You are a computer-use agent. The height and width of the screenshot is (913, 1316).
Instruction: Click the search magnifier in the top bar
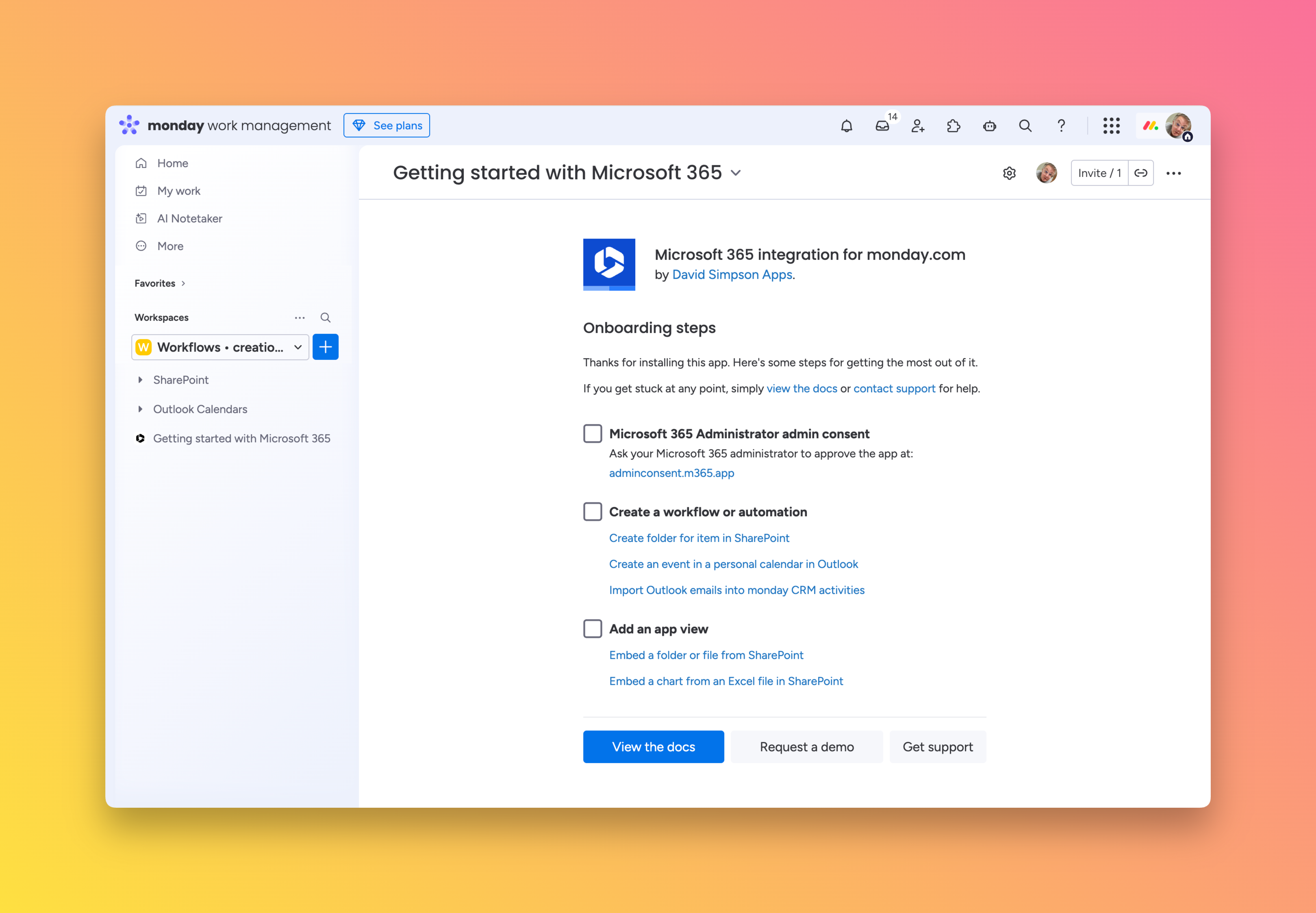pos(1025,126)
